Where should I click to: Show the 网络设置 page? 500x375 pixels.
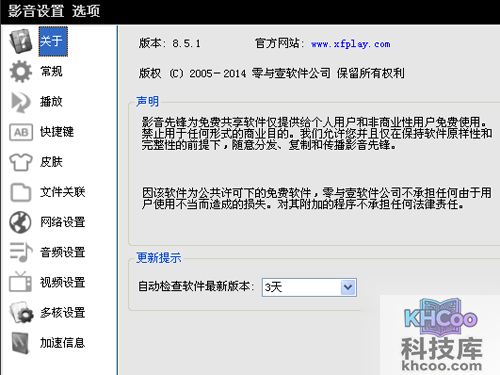(x=62, y=222)
